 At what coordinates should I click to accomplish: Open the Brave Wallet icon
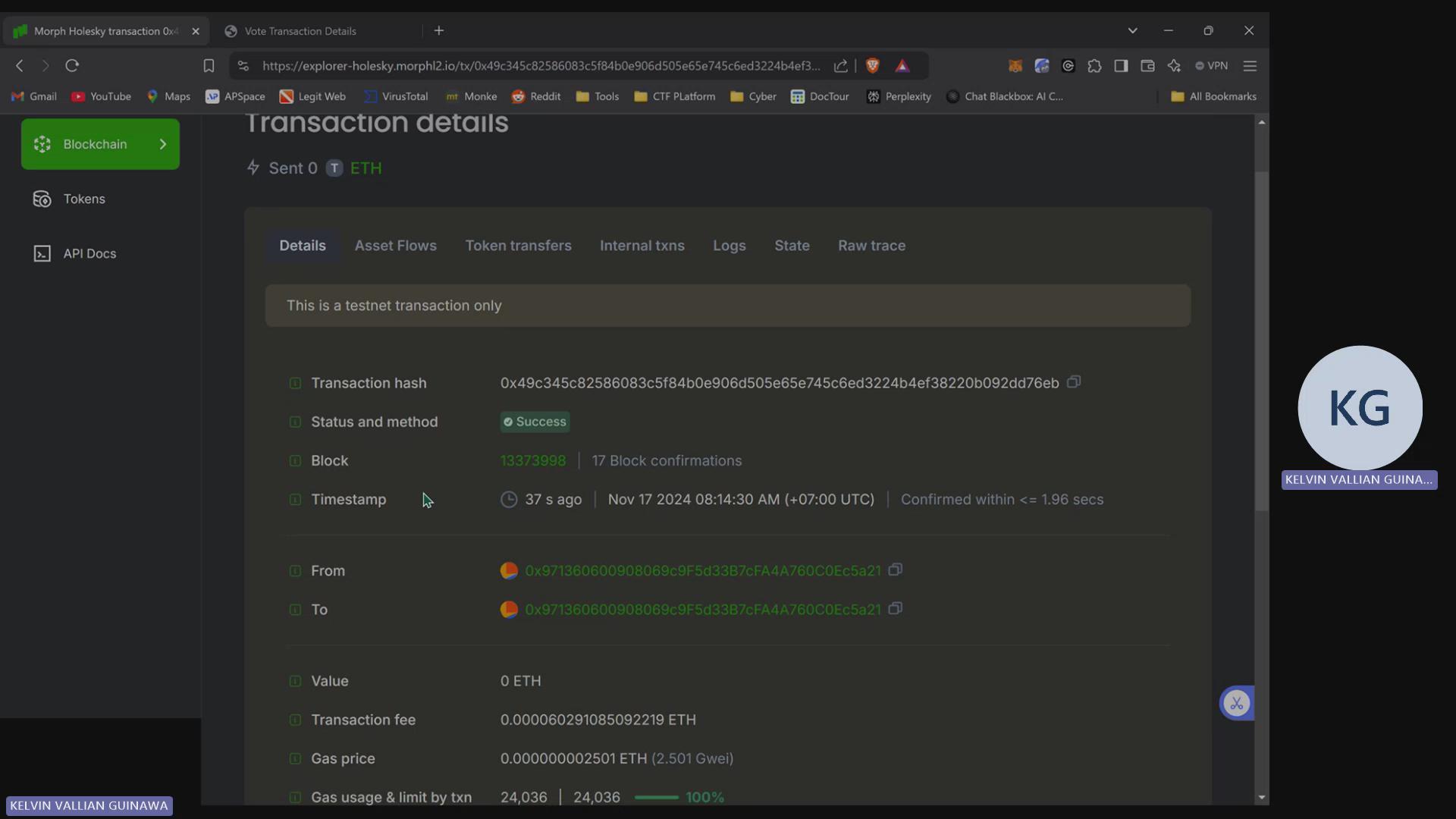pyautogui.click(x=1147, y=66)
